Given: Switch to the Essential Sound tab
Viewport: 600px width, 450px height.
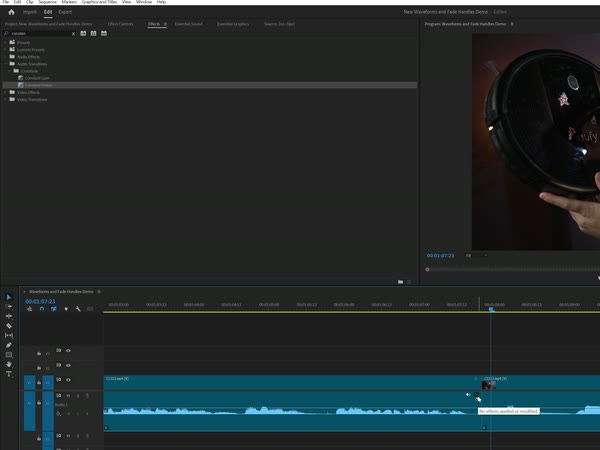Looking at the screenshot, I should [x=189, y=24].
